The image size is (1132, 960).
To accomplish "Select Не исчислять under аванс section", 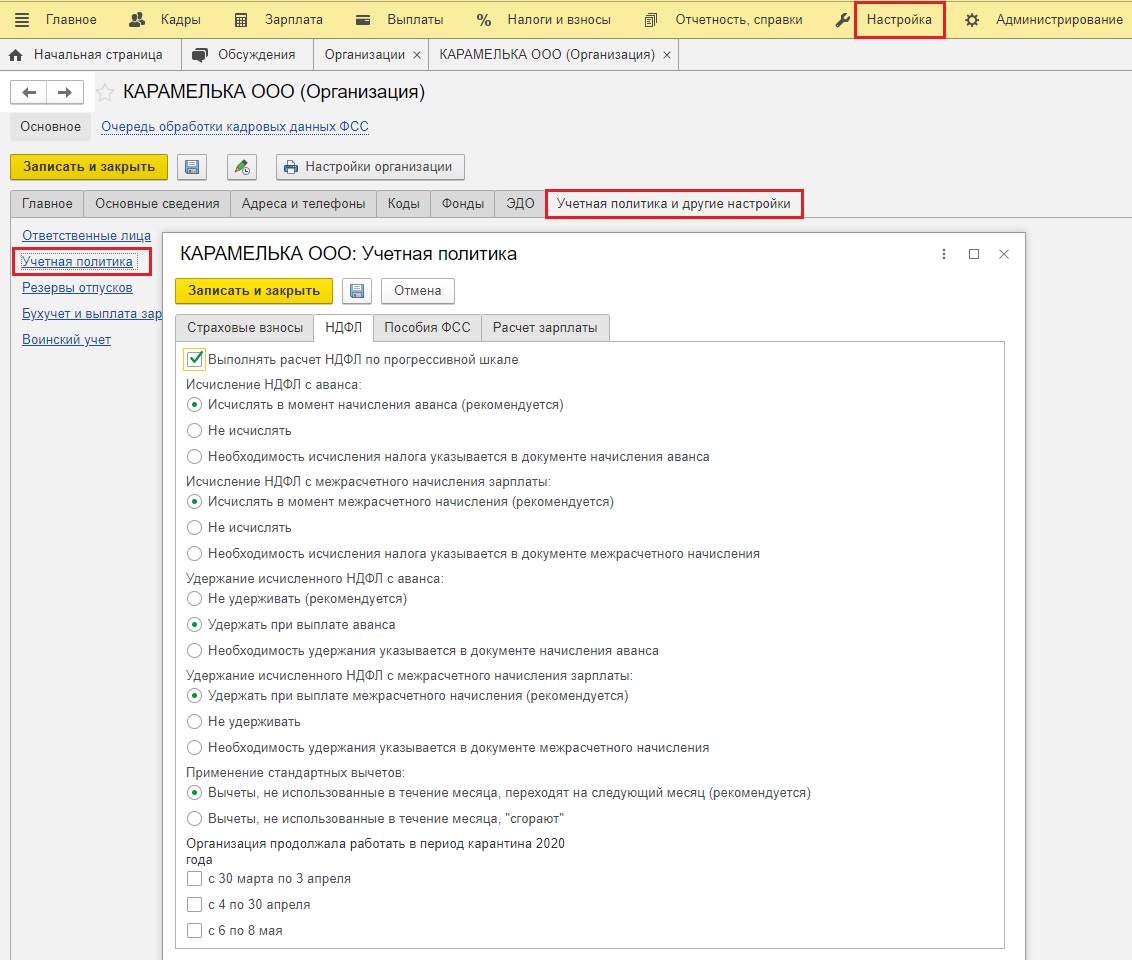I will (194, 431).
